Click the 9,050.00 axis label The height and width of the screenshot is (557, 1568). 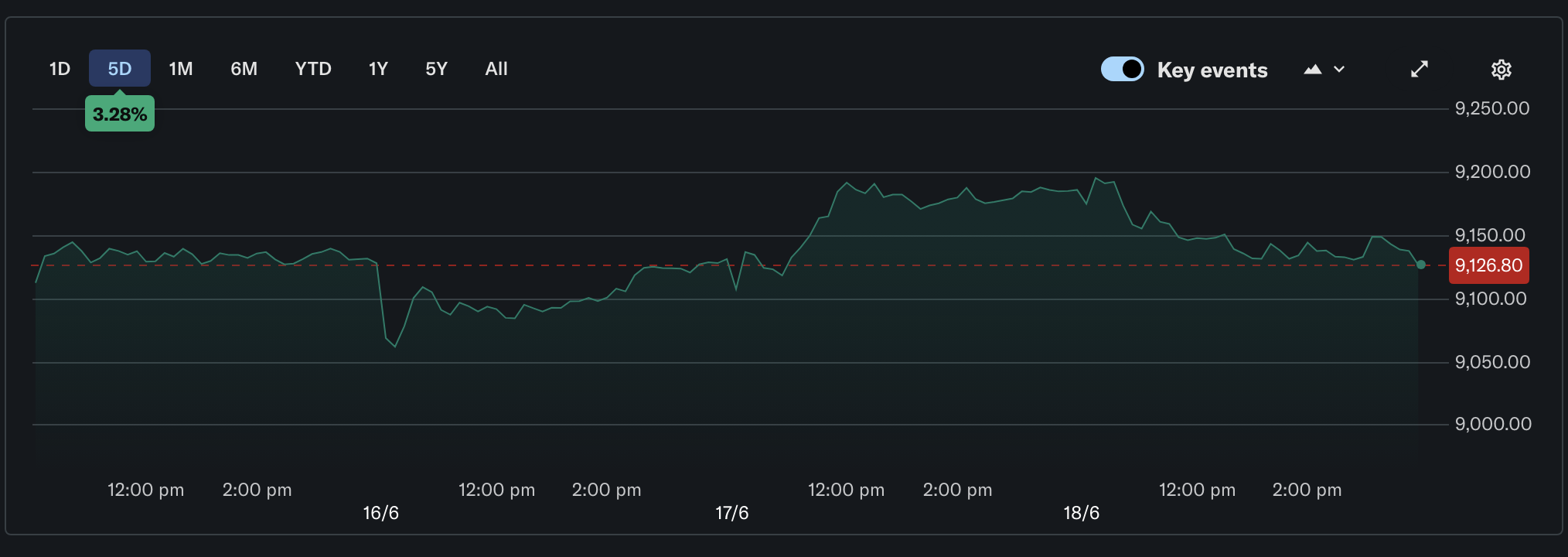tap(1492, 362)
